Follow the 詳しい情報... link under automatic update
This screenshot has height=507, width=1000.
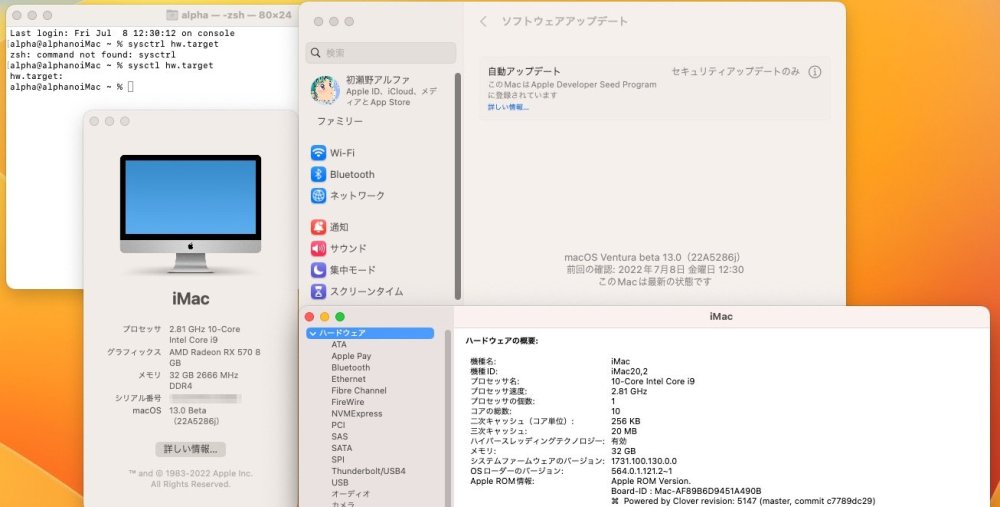click(508, 107)
